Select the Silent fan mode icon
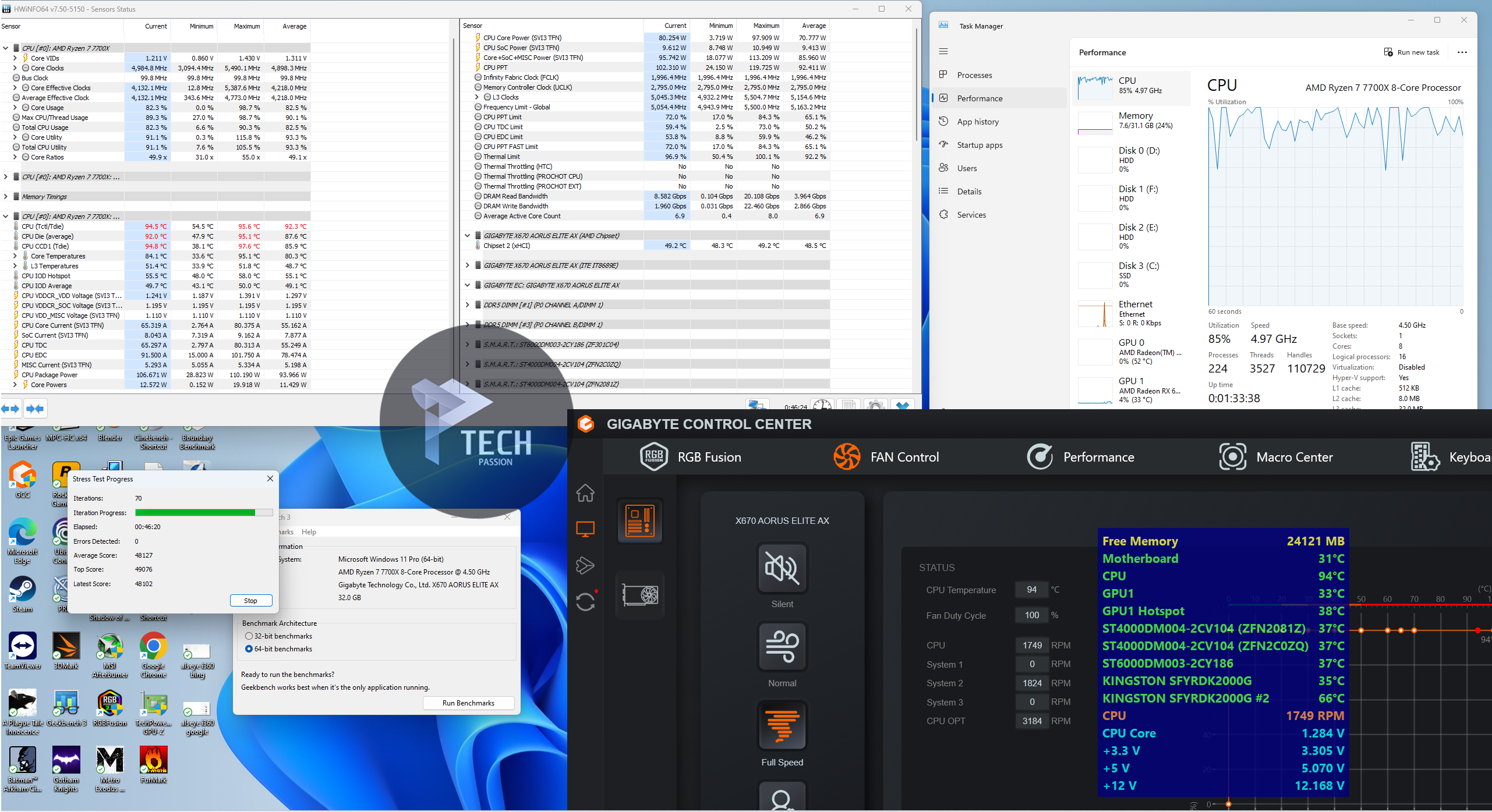The height and width of the screenshot is (812, 1492). coord(782,568)
